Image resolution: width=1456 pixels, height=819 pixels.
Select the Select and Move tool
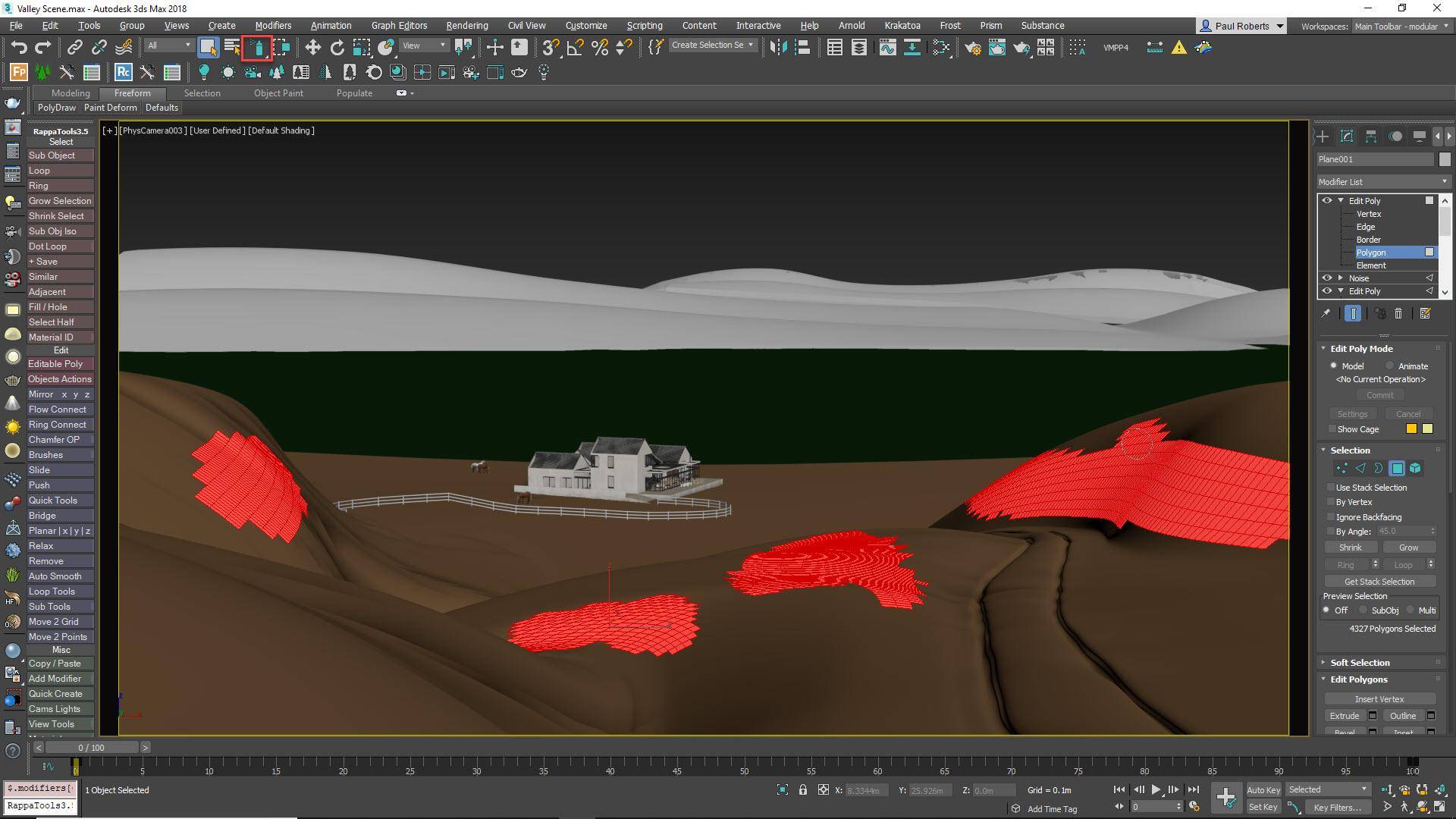click(x=313, y=46)
